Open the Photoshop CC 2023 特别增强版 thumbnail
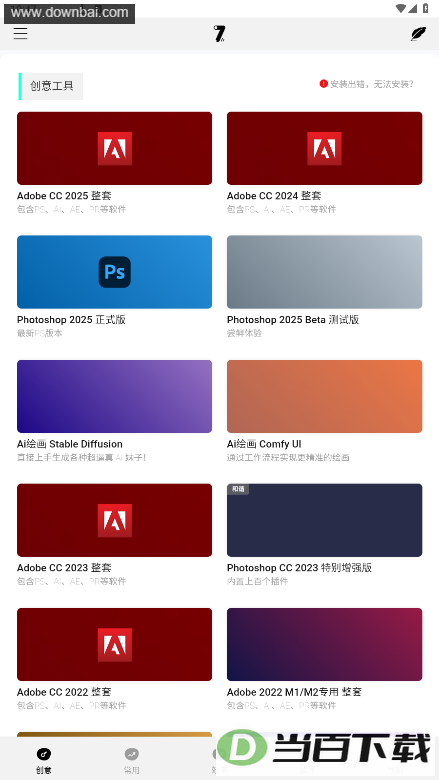 point(325,520)
